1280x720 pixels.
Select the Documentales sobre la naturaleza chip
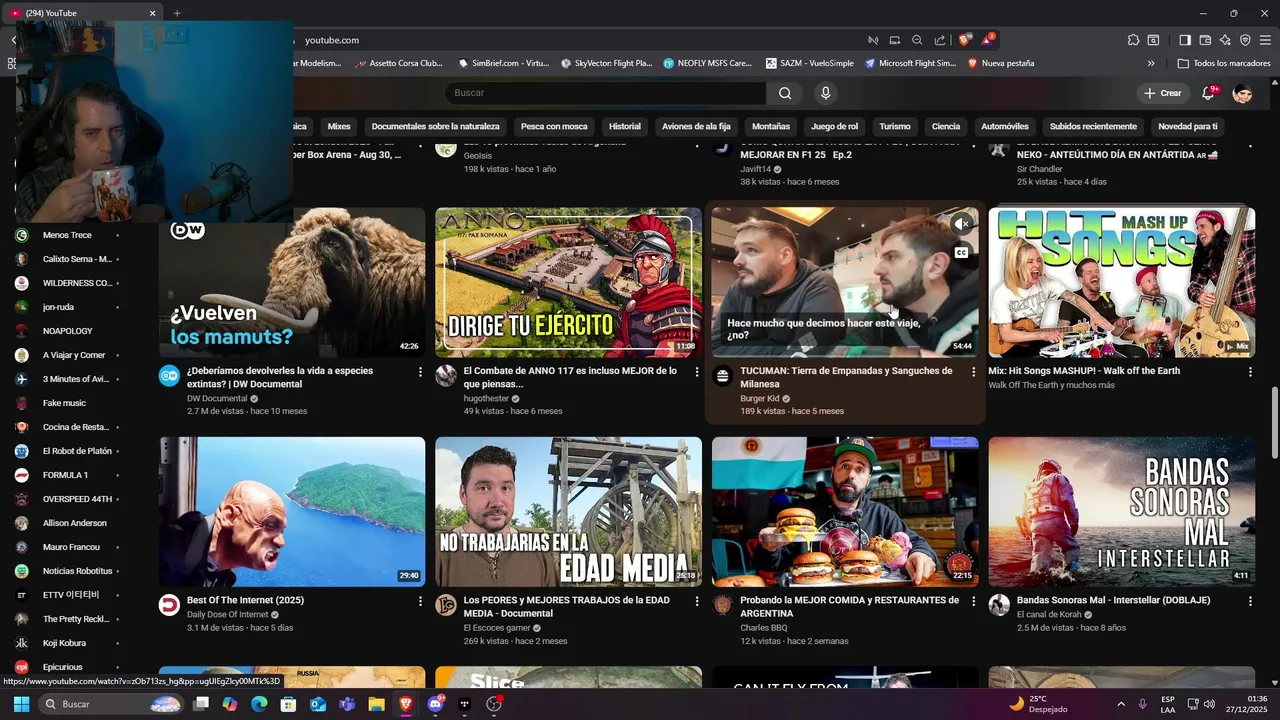click(435, 127)
